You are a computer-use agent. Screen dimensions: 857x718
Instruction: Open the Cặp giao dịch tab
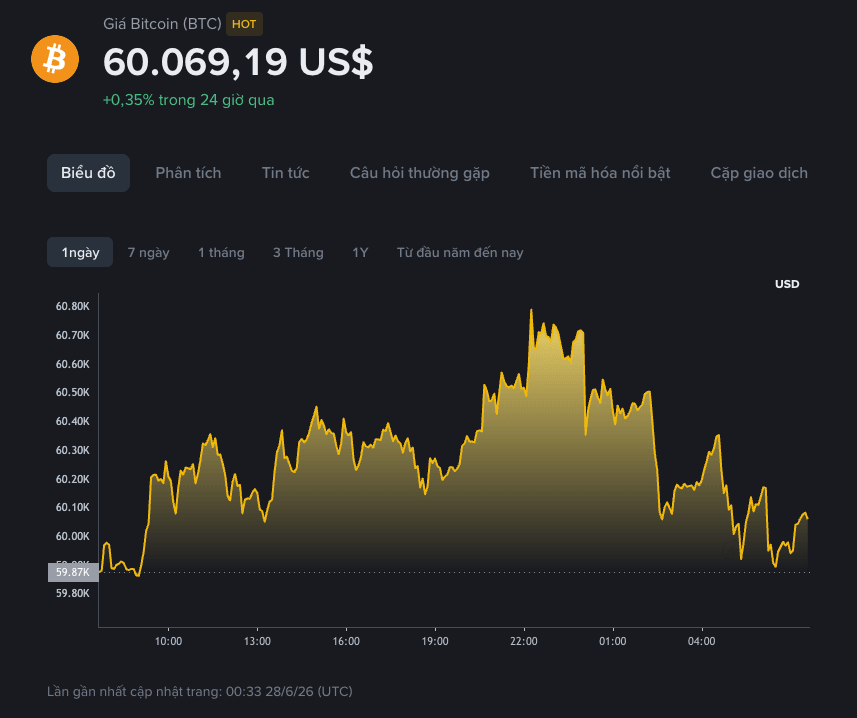[759, 173]
